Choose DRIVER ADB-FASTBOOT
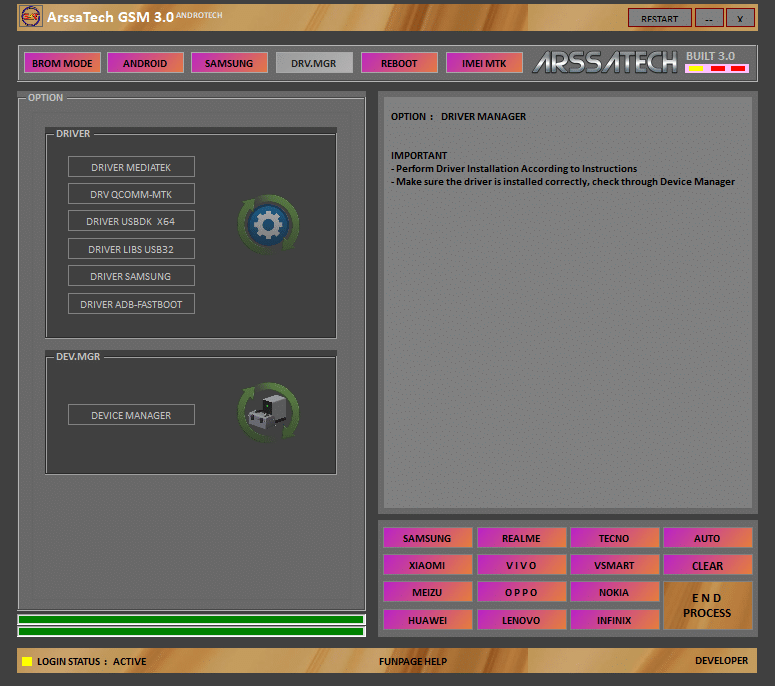The width and height of the screenshot is (775, 686). pyautogui.click(x=131, y=304)
